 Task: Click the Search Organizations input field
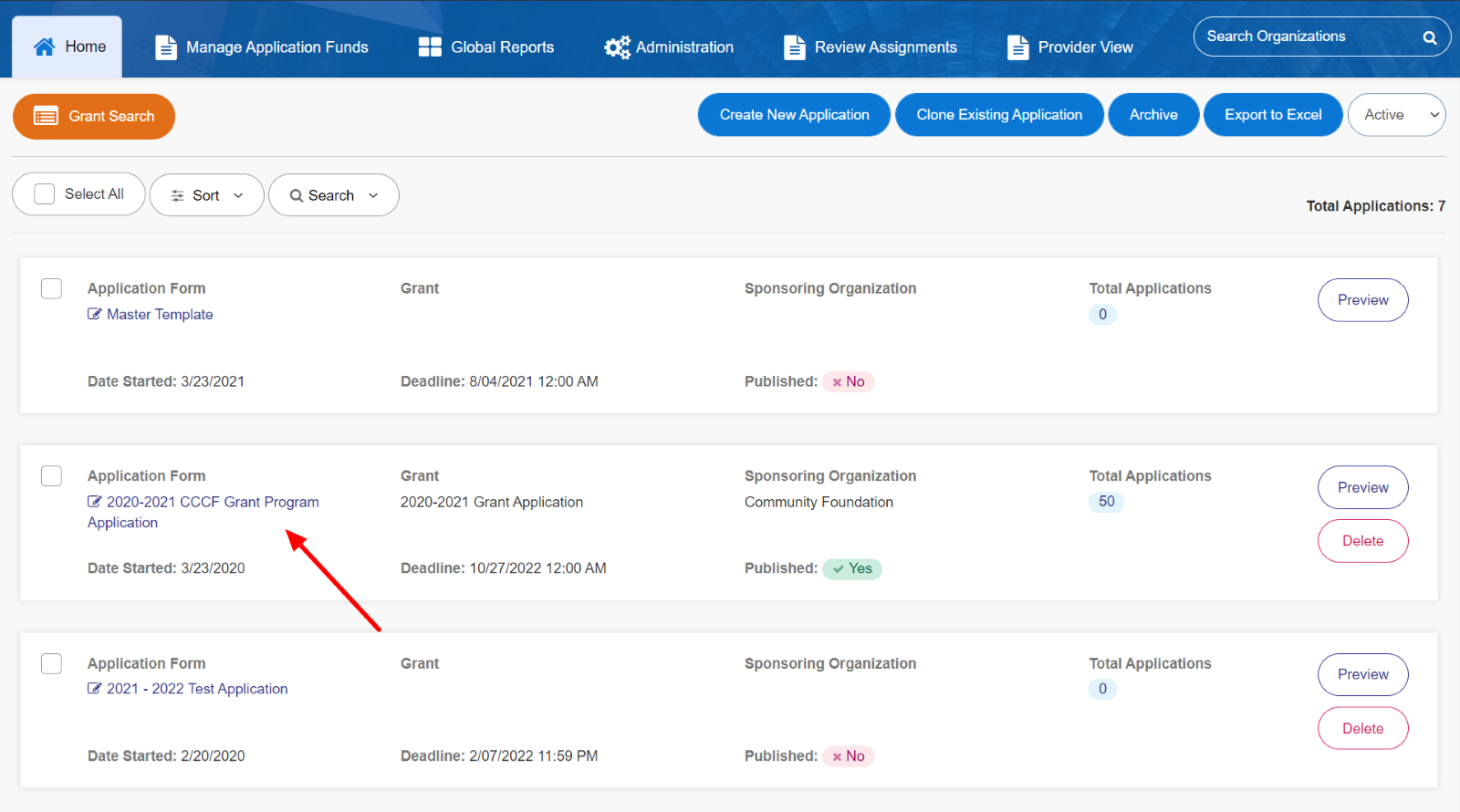pyautogui.click(x=1305, y=36)
